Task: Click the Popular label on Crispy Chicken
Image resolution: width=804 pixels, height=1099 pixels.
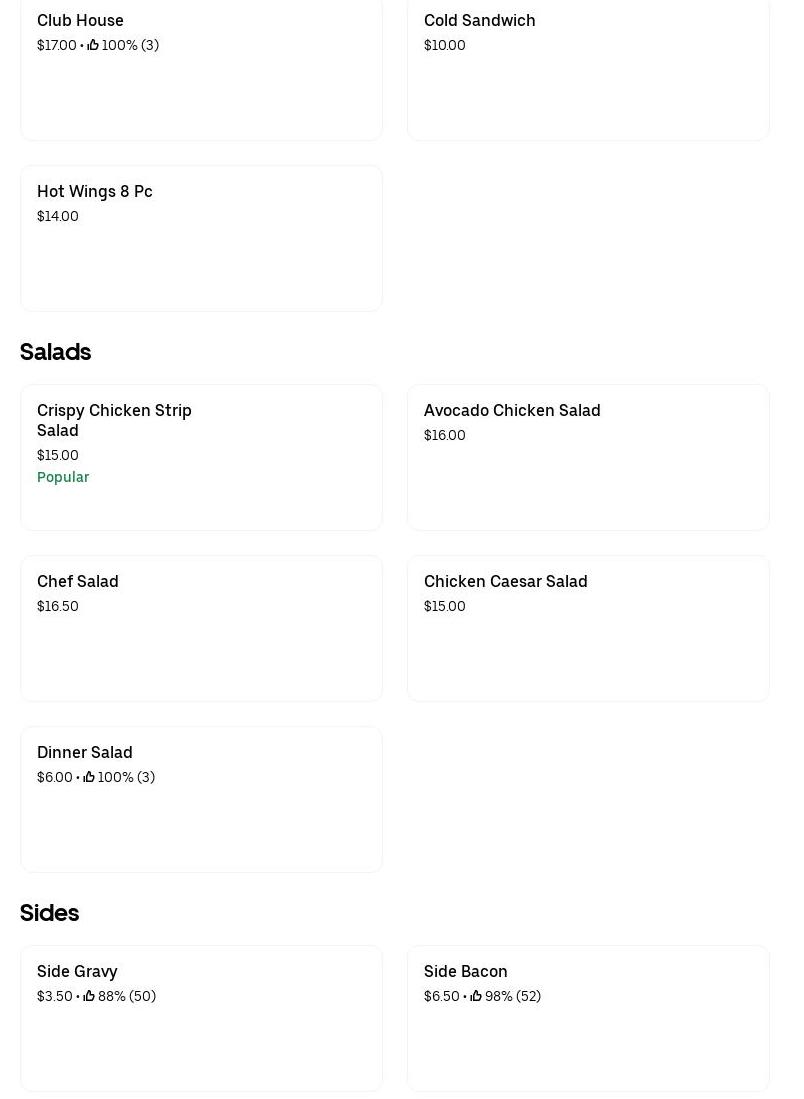Action: [x=63, y=477]
